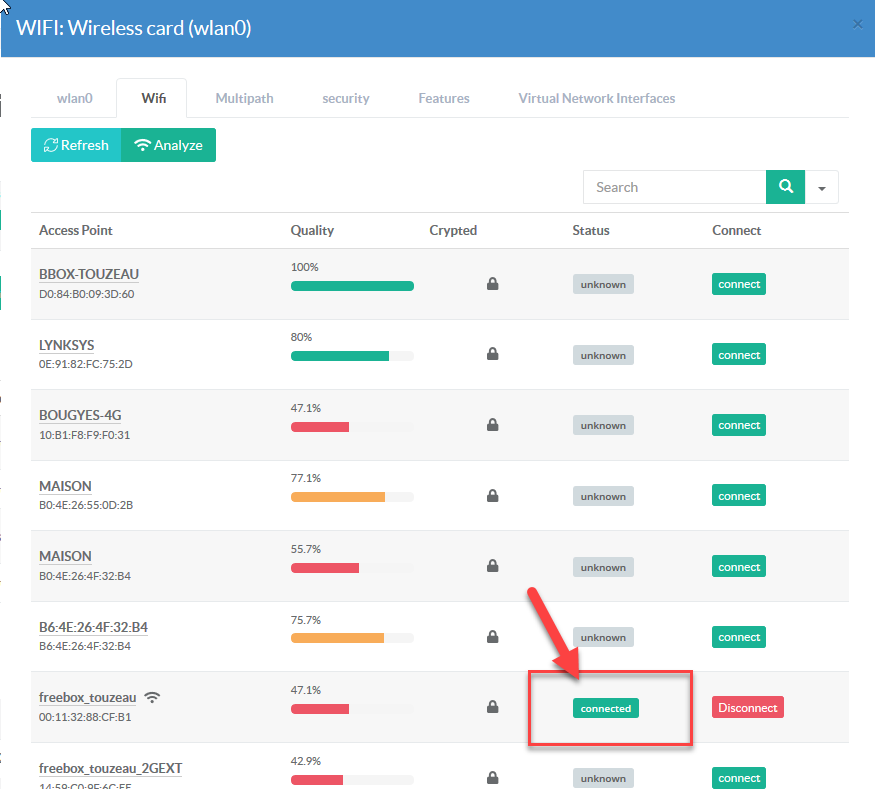The height and width of the screenshot is (789, 875).
Task: Click the lock icon in LYNKSYS row
Action: point(492,355)
